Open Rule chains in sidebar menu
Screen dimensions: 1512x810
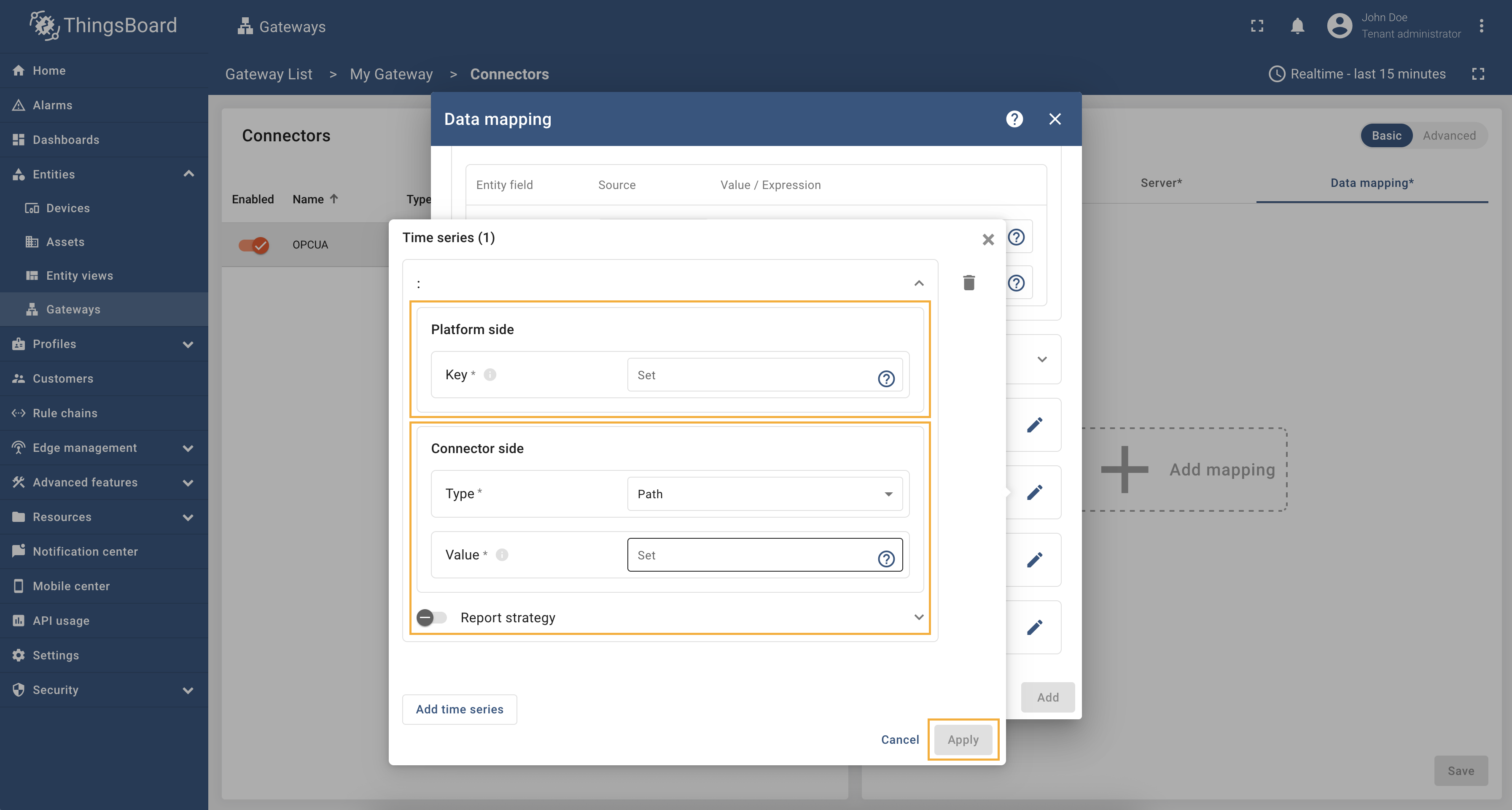tap(65, 413)
